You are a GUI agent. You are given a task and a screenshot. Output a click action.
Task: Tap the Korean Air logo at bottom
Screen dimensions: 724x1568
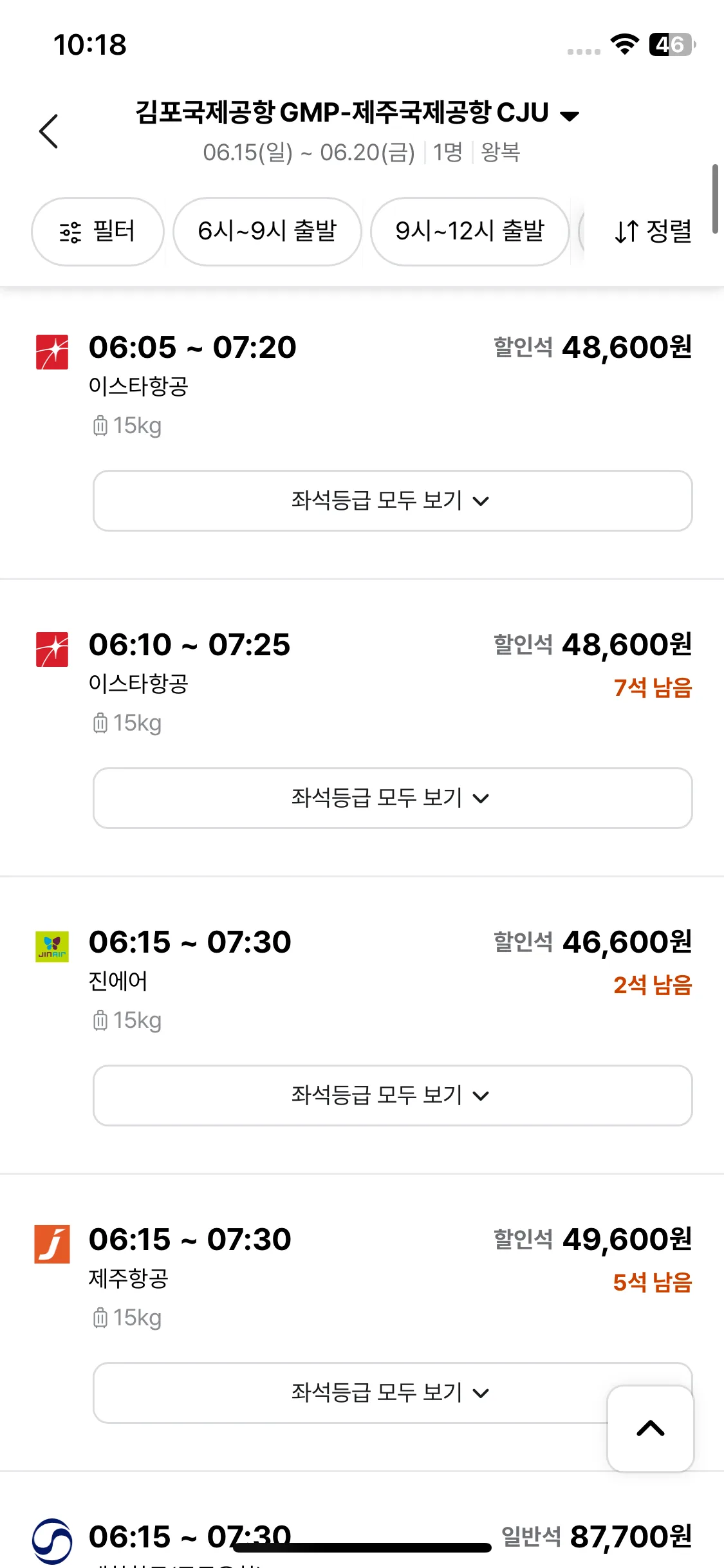52,1541
